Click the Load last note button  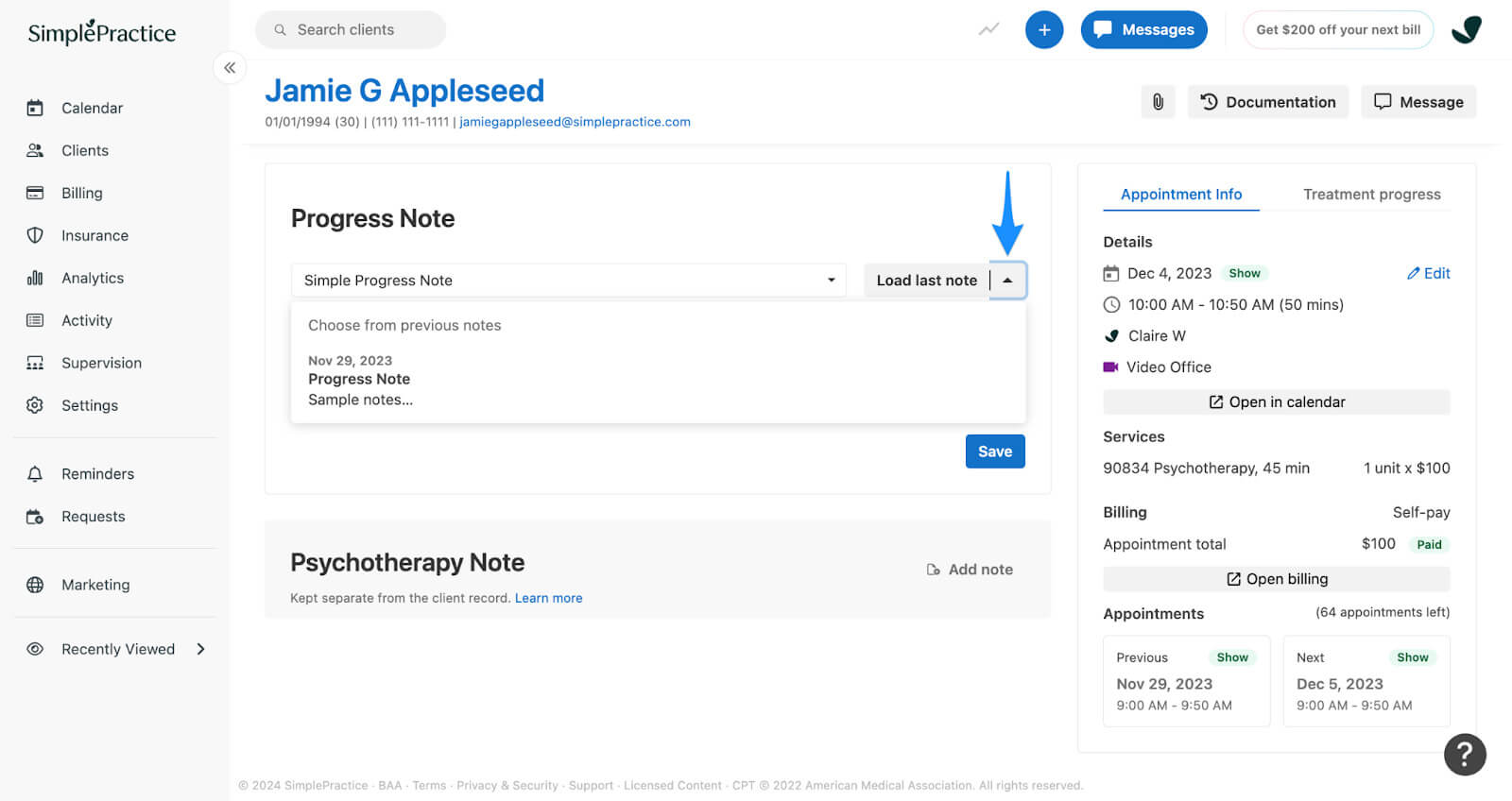(926, 281)
